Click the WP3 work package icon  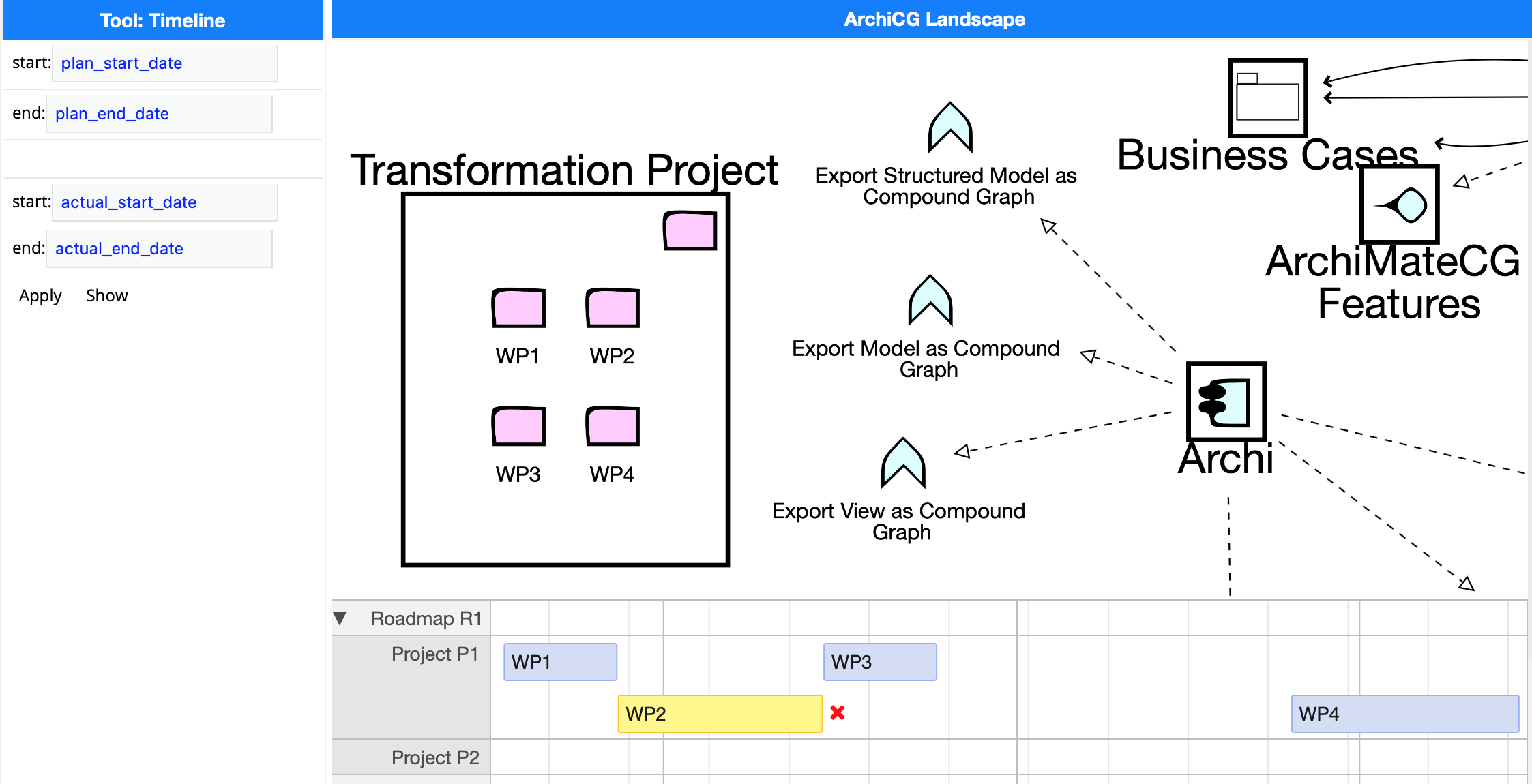518,426
